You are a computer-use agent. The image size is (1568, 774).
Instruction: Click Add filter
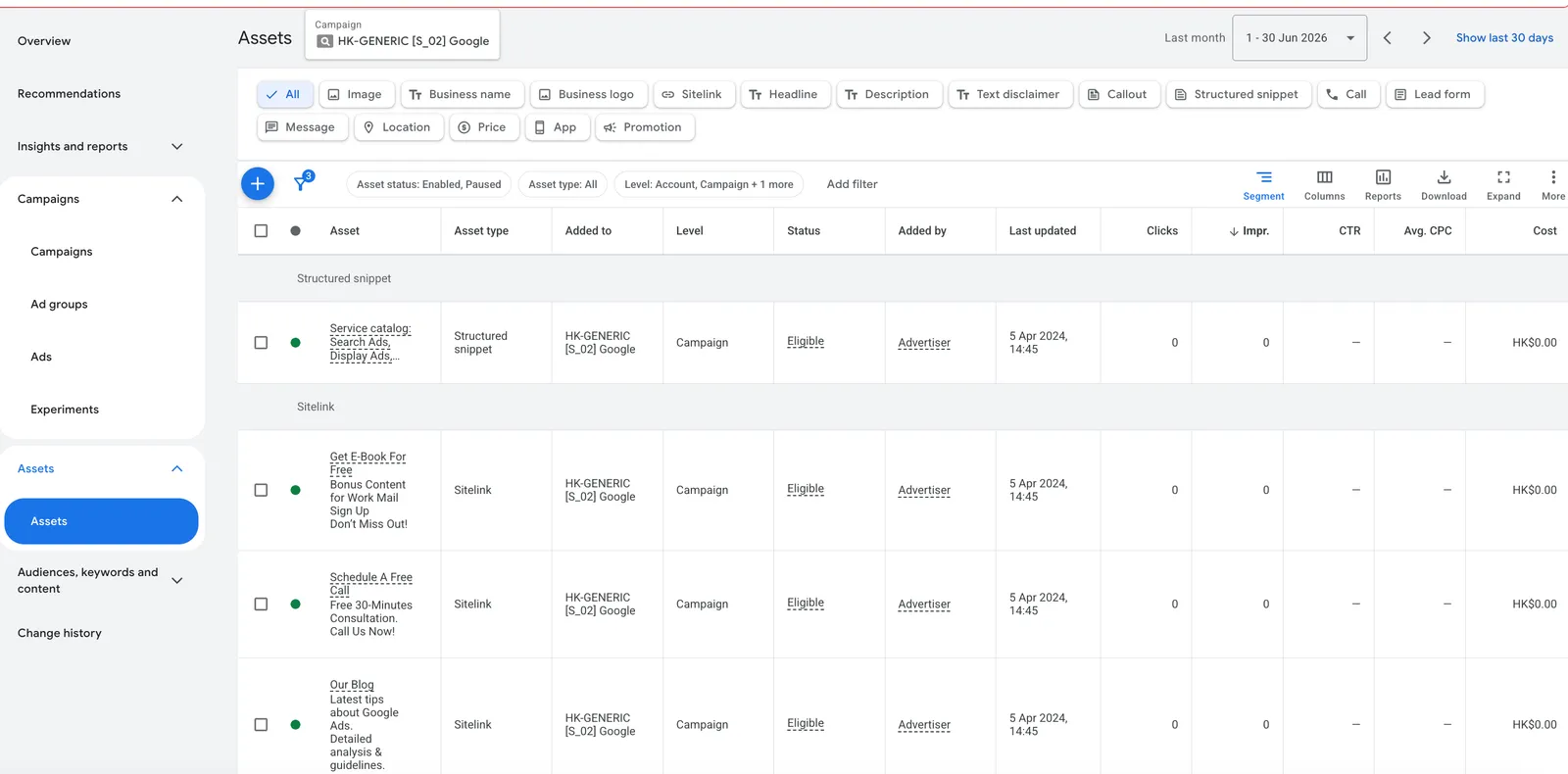point(852,184)
